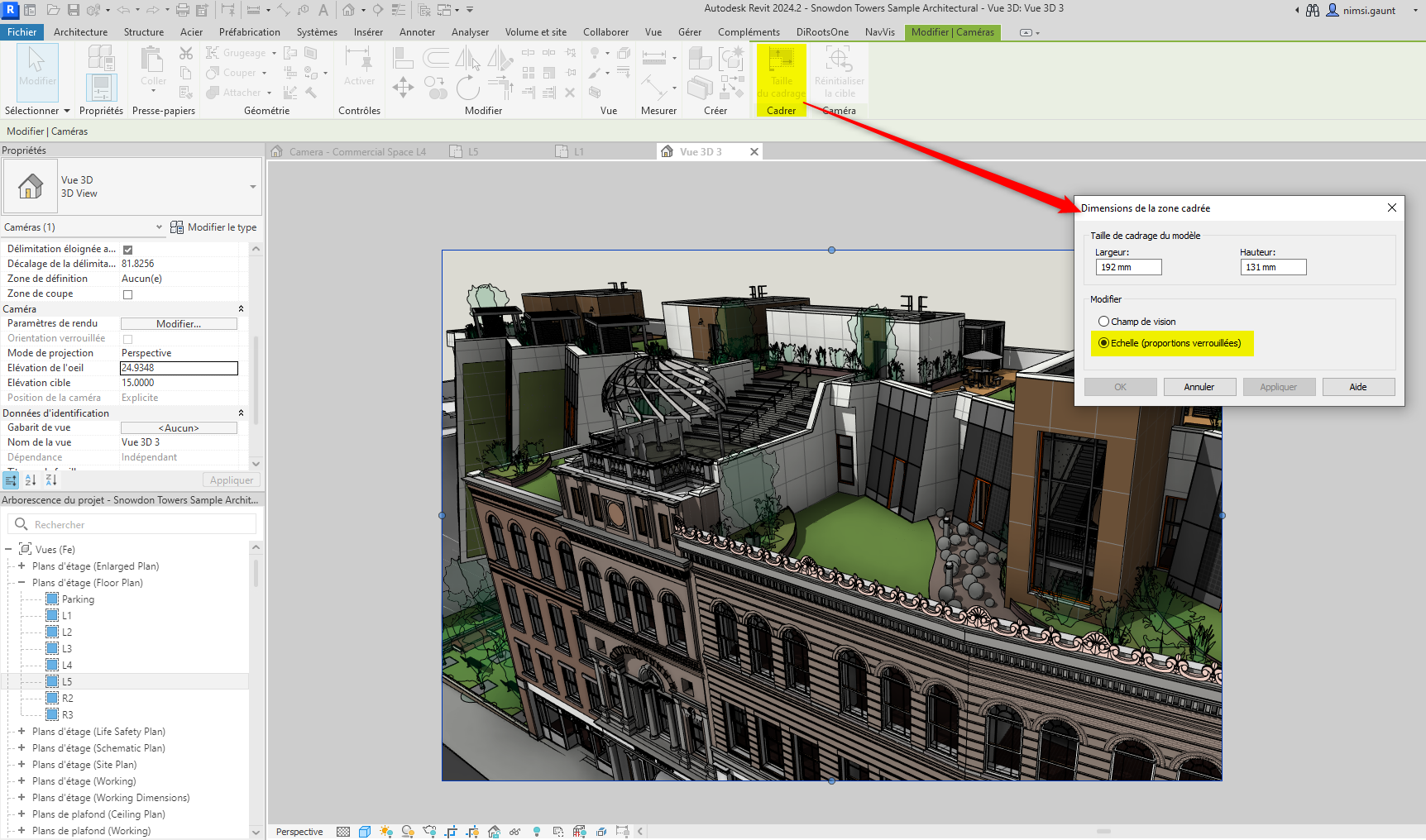Uncheck Délimitation éloignée active checkbox
Image resolution: width=1426 pixels, height=840 pixels.
pyautogui.click(x=127, y=250)
